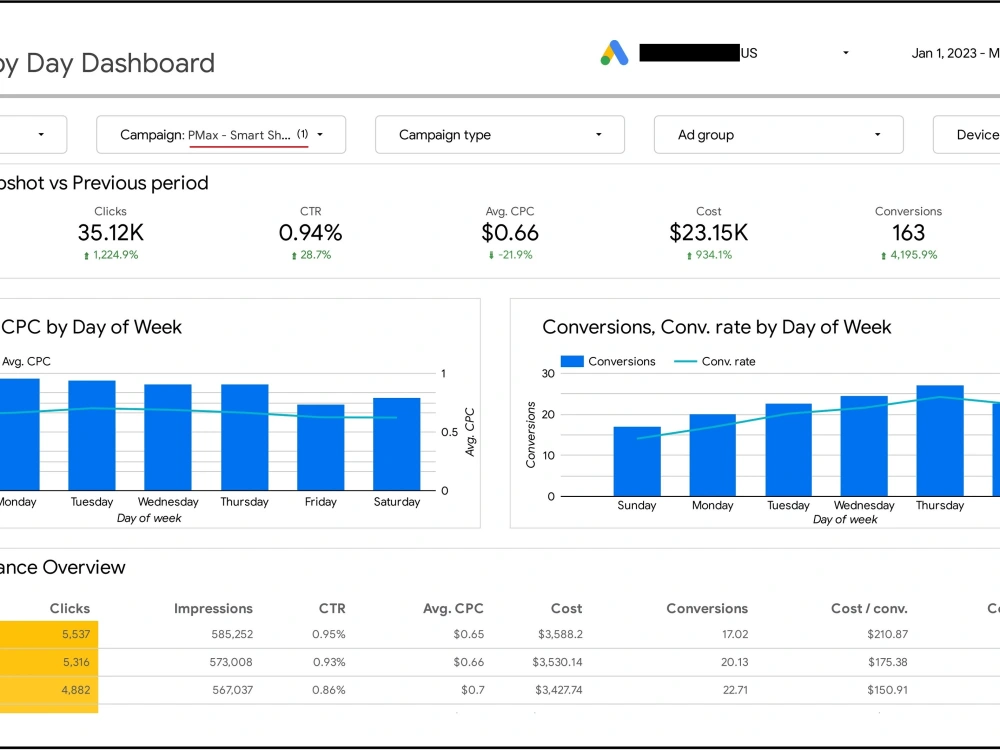Click the CTR scorecard value 0.94%
Screen dimensions: 1000x750
coord(311,233)
